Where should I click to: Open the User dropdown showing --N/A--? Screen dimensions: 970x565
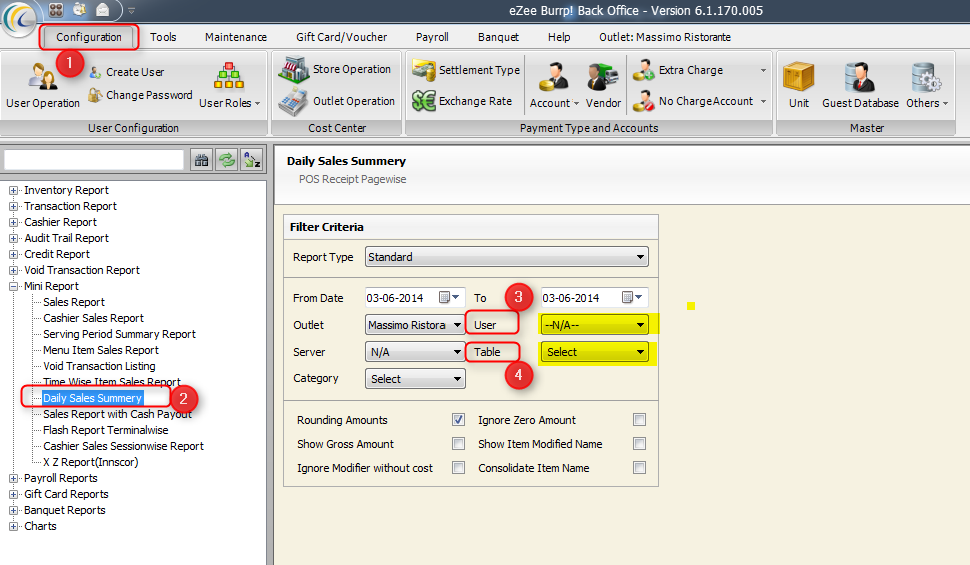(x=594, y=325)
